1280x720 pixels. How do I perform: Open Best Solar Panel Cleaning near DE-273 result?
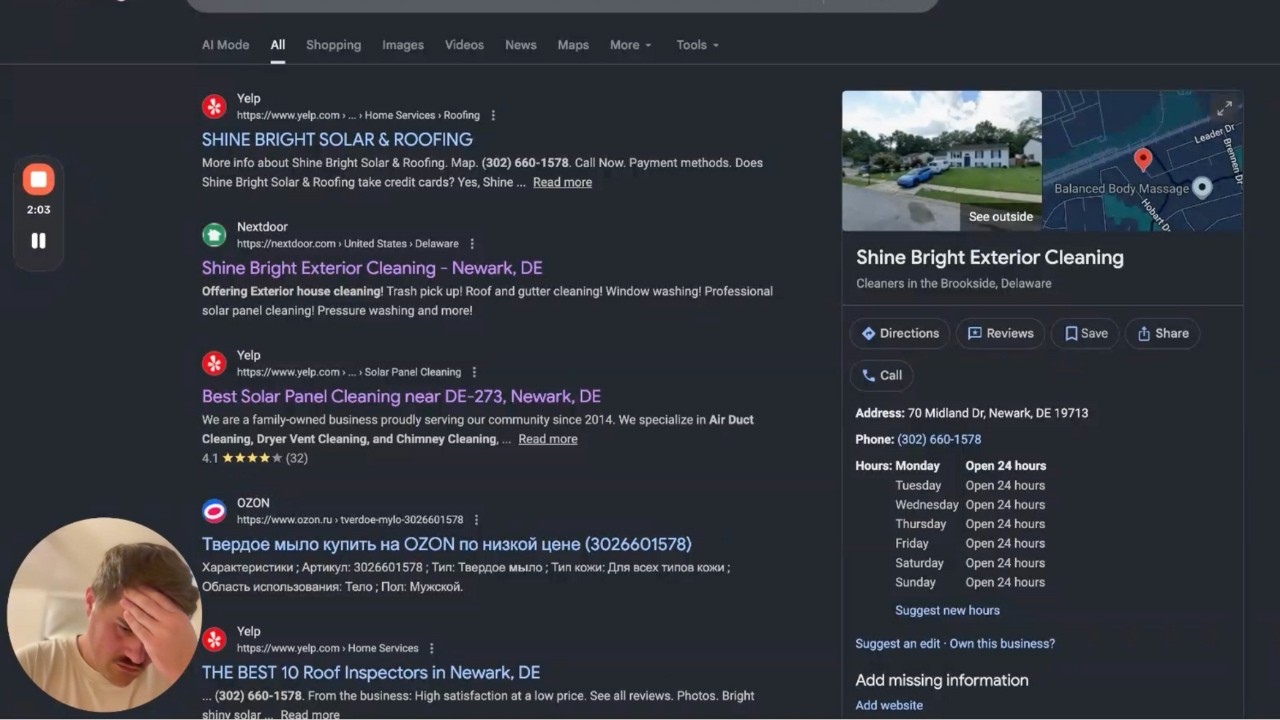coord(401,396)
